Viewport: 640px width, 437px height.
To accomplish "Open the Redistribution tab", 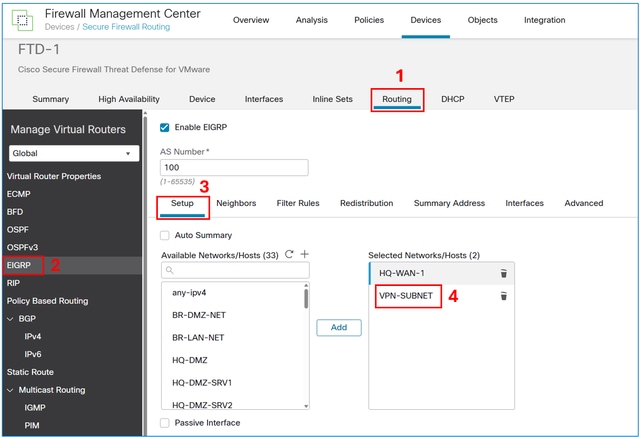I will 367,203.
